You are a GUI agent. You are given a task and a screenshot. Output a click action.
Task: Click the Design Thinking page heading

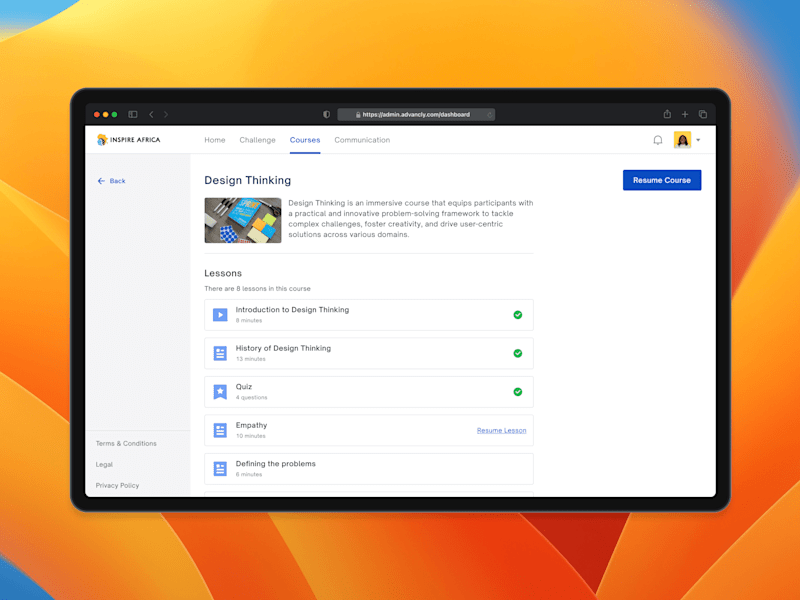click(x=247, y=180)
